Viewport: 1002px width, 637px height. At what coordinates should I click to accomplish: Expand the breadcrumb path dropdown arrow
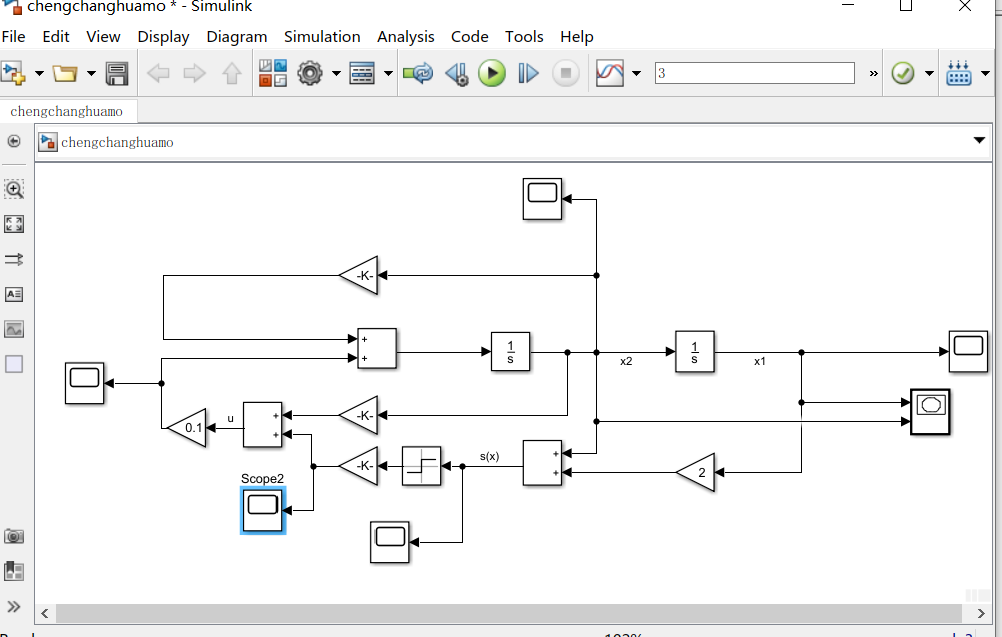[979, 141]
